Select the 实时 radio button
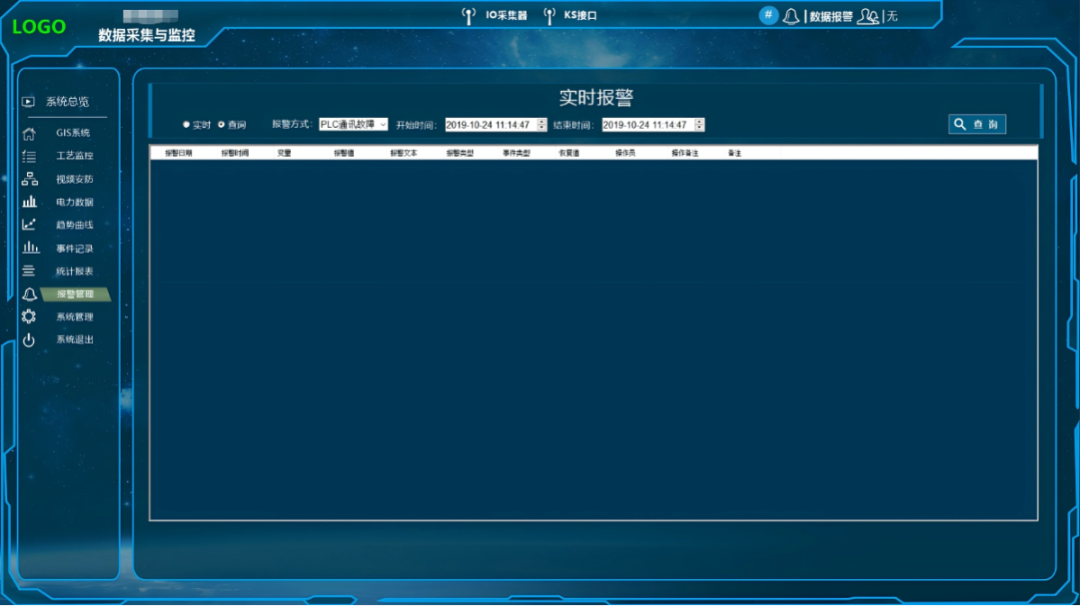Viewport: 1080px width, 606px height. [x=186, y=125]
